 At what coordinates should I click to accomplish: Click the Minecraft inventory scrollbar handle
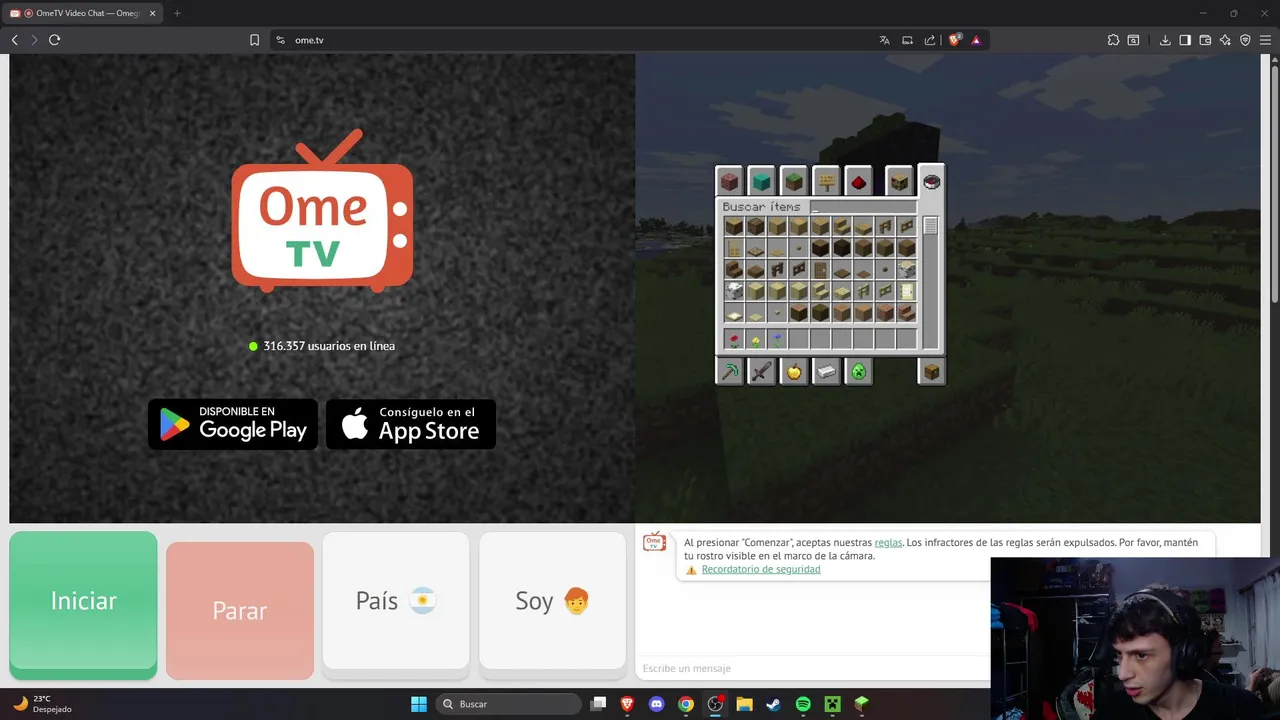coord(931,226)
